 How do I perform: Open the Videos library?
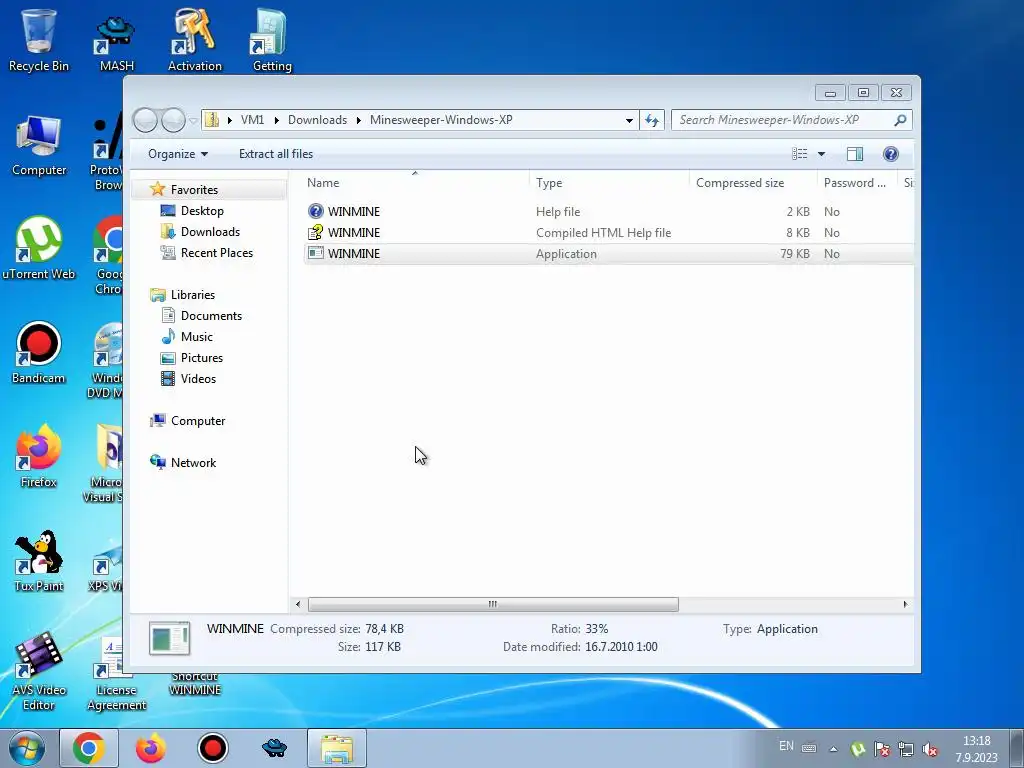[198, 378]
